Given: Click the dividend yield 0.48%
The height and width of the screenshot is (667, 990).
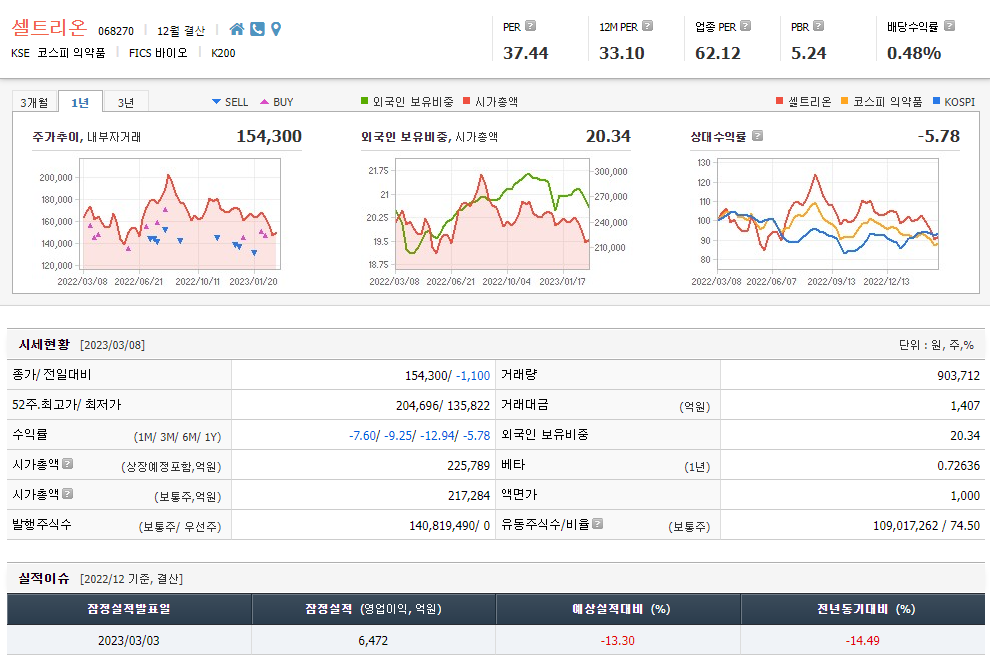Looking at the screenshot, I should coord(914,53).
